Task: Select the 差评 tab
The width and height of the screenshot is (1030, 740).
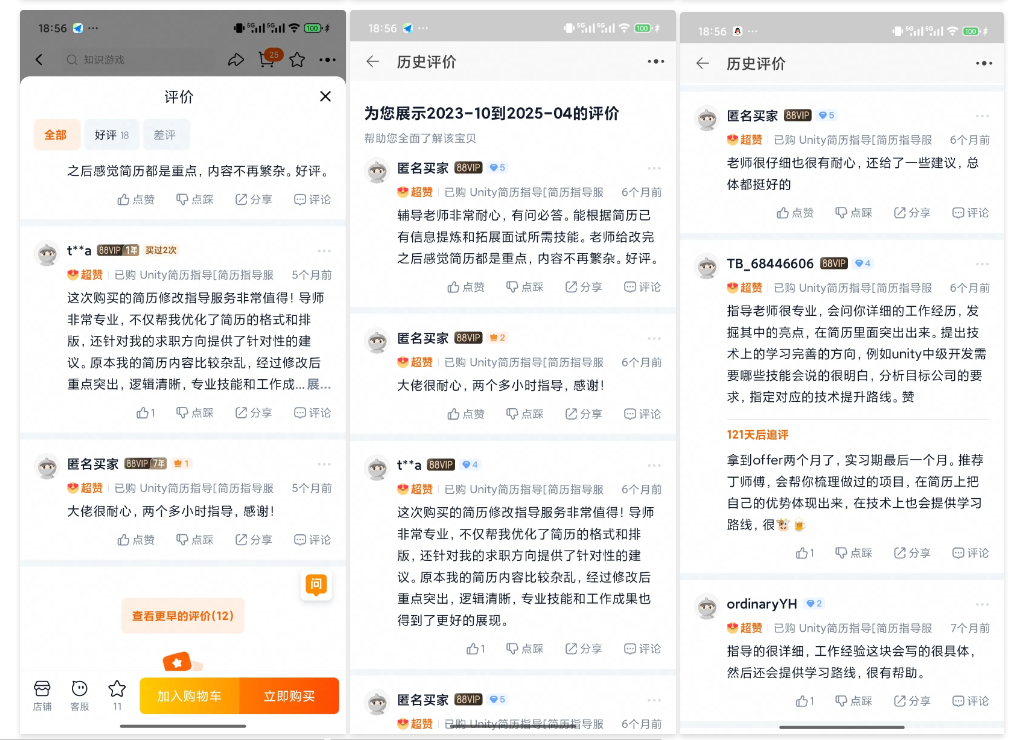Action: point(165,135)
